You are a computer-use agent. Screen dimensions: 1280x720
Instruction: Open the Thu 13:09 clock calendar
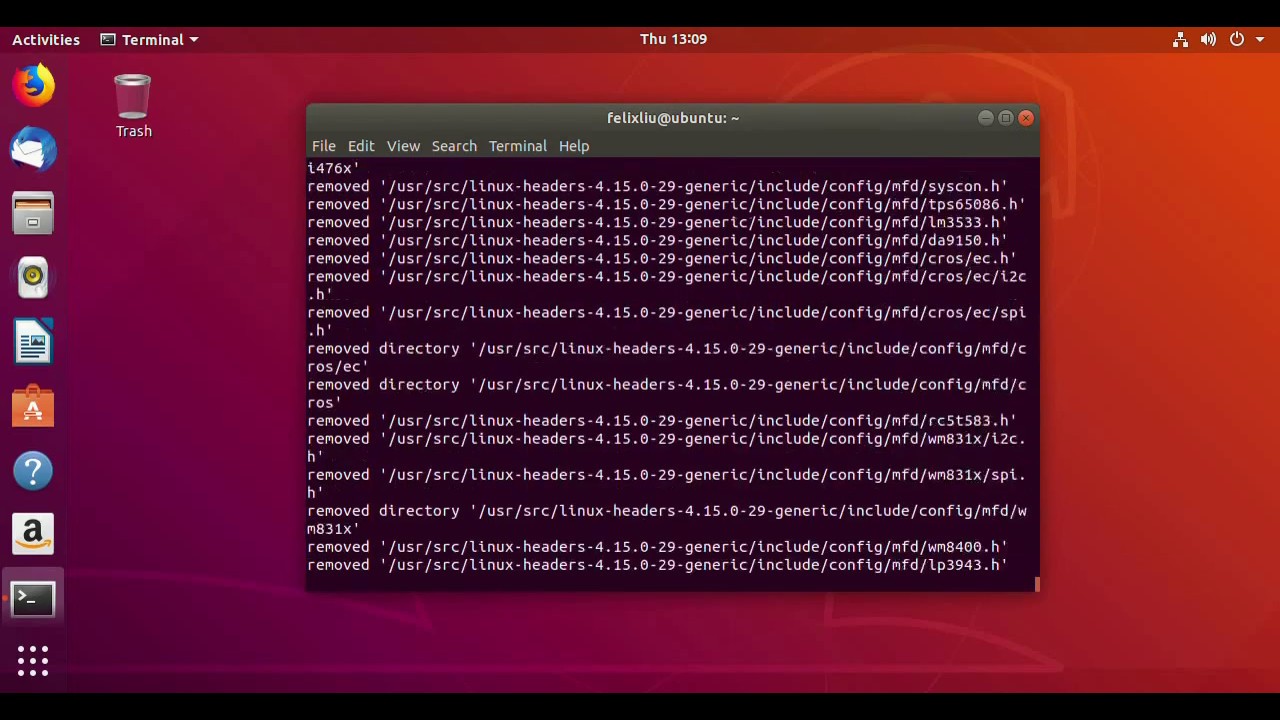click(673, 39)
